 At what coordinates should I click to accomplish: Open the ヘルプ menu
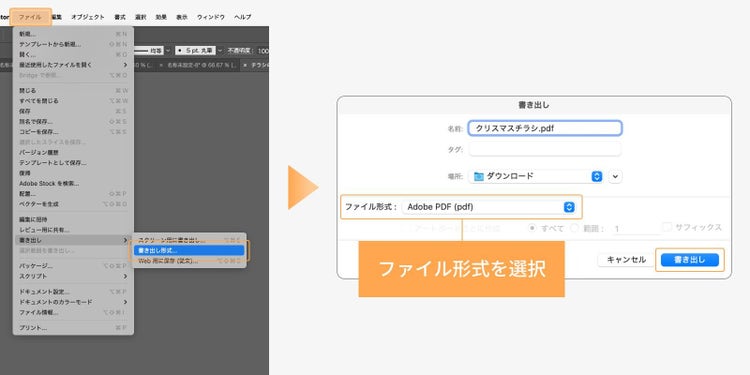[243, 17]
